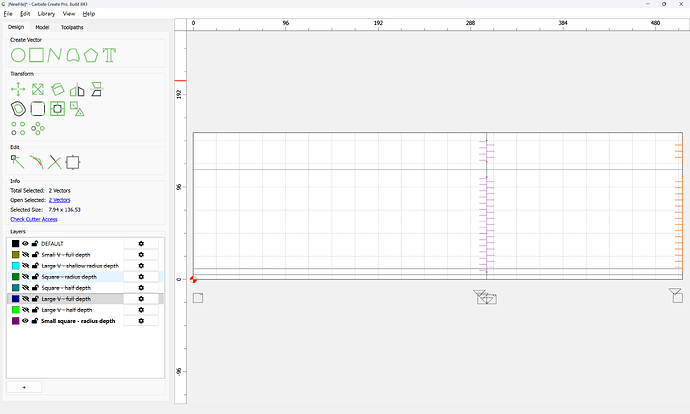Toggle visibility of DEFAULT layer
The height and width of the screenshot is (414, 690).
tap(26, 243)
